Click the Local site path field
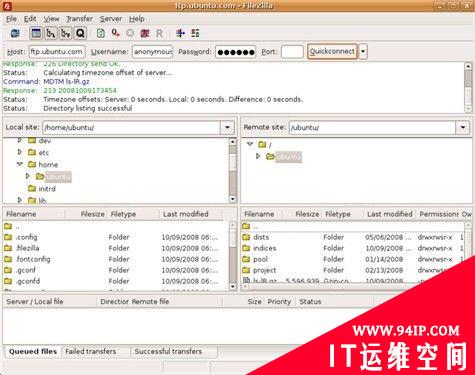This screenshot has height=375, width=475. 131,127
